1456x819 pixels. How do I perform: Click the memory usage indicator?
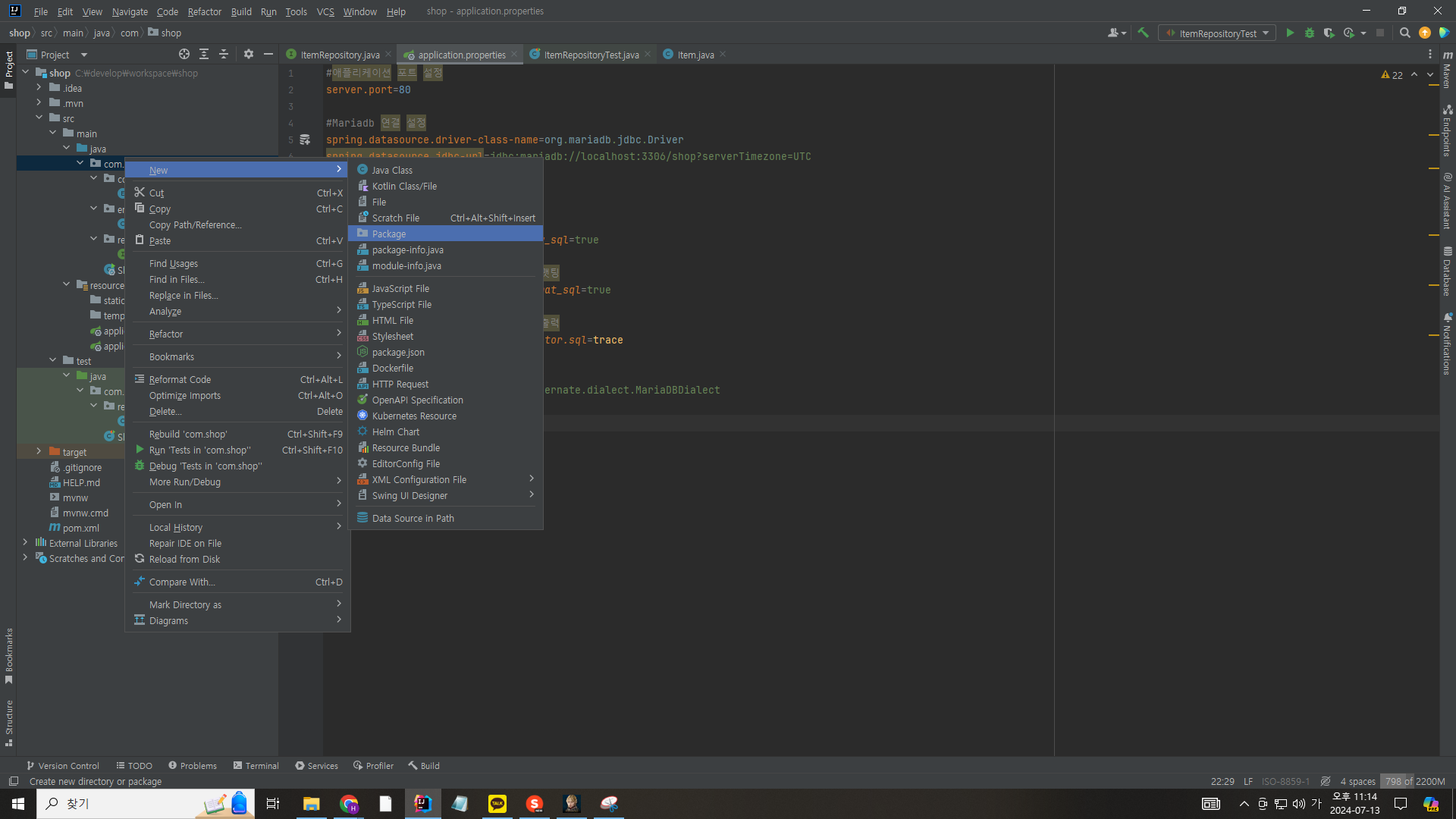coord(1414,781)
